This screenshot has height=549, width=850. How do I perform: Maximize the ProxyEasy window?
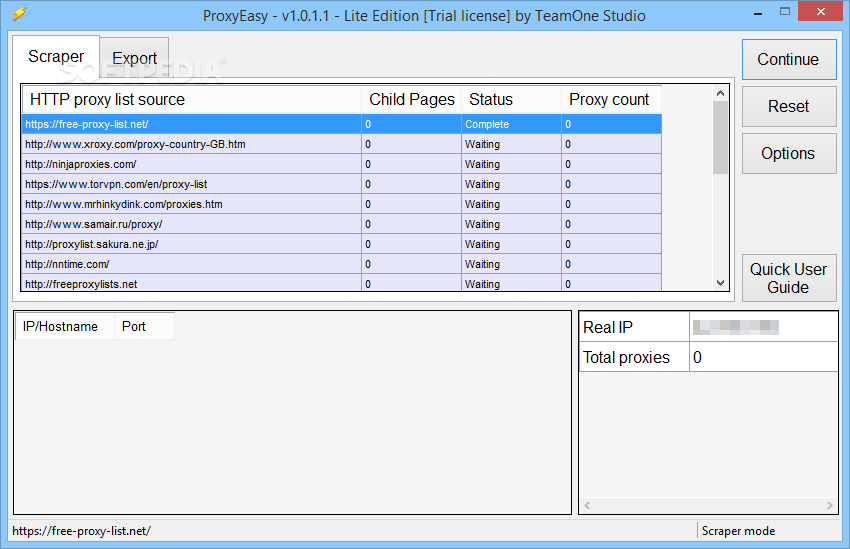pyautogui.click(x=784, y=12)
